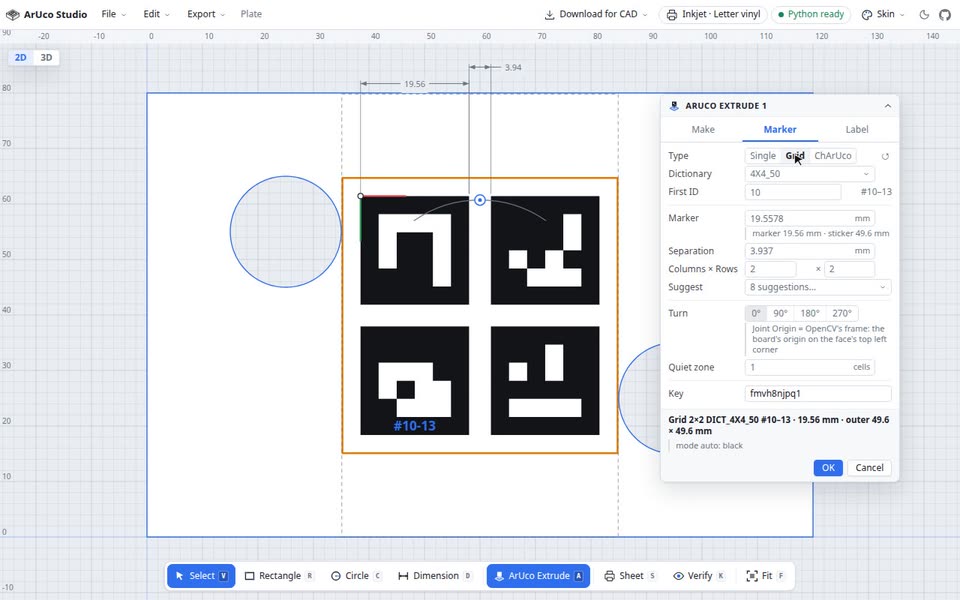The image size is (960, 600).
Task: Fit view with Fit tool
Action: click(x=765, y=576)
